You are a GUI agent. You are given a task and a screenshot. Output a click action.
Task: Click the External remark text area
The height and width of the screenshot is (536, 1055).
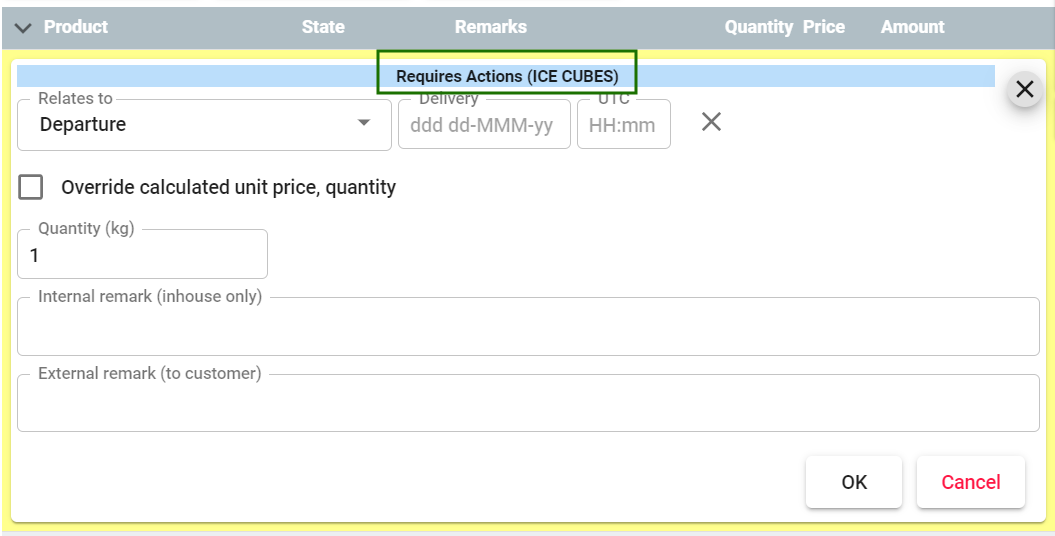point(528,403)
